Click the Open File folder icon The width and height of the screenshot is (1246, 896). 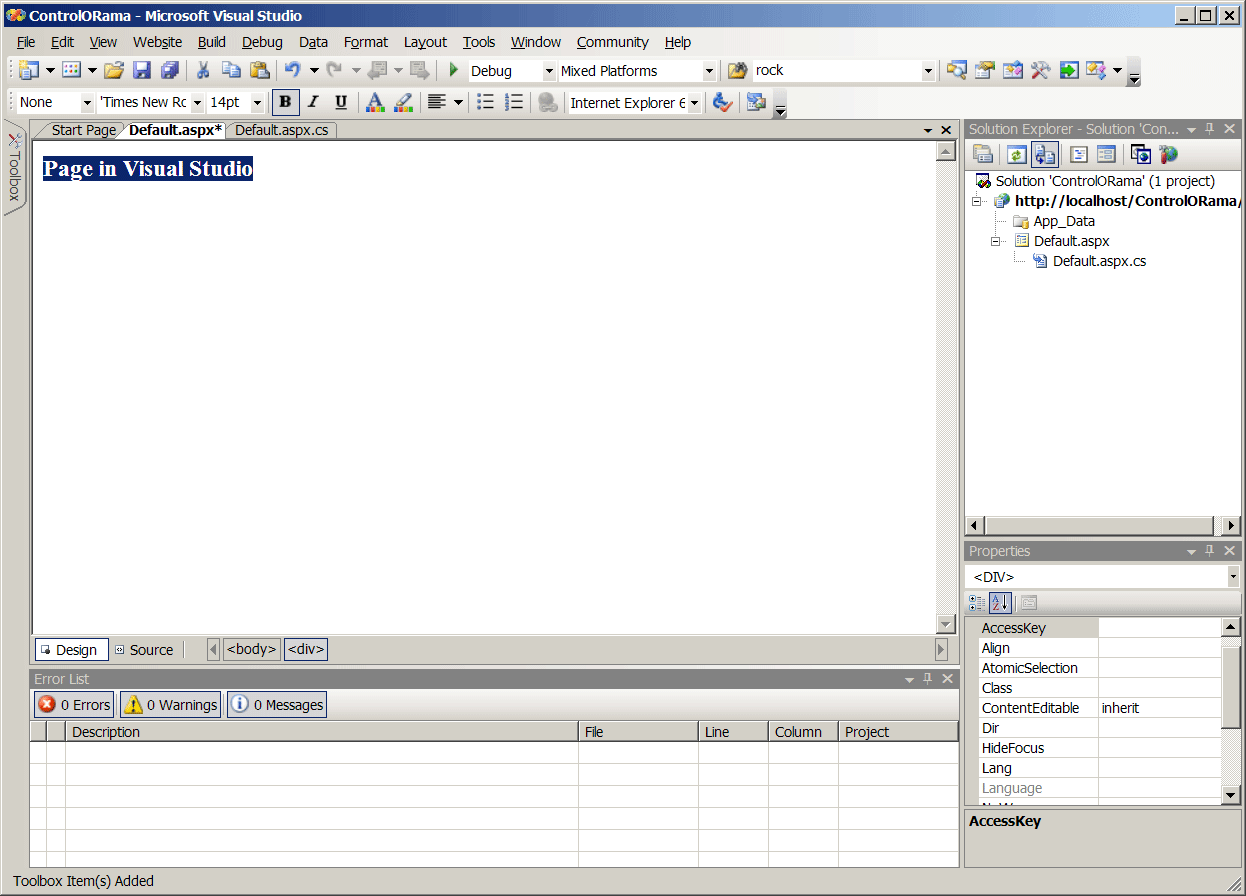tap(114, 70)
